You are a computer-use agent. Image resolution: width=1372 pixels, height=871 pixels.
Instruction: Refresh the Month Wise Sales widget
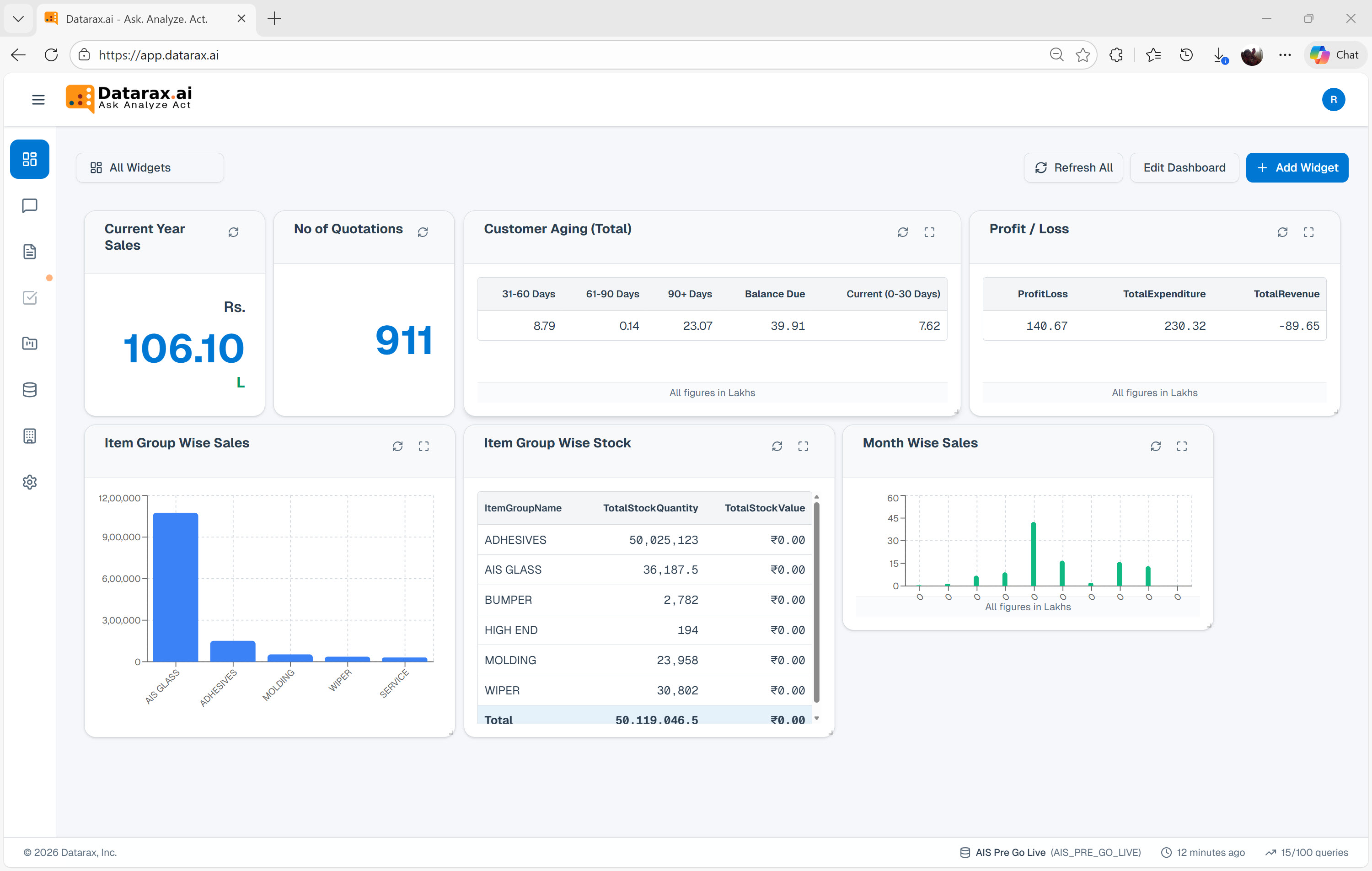pyautogui.click(x=1156, y=446)
